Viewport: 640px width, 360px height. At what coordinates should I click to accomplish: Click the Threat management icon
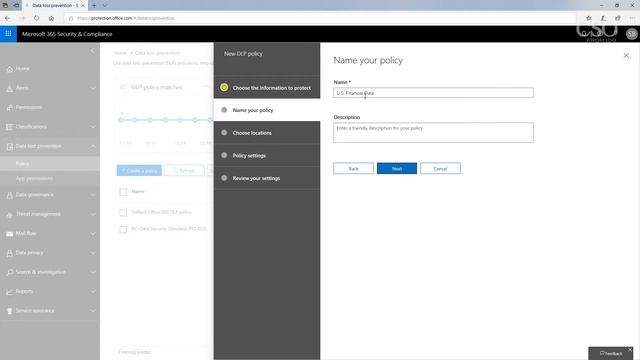pos(10,214)
